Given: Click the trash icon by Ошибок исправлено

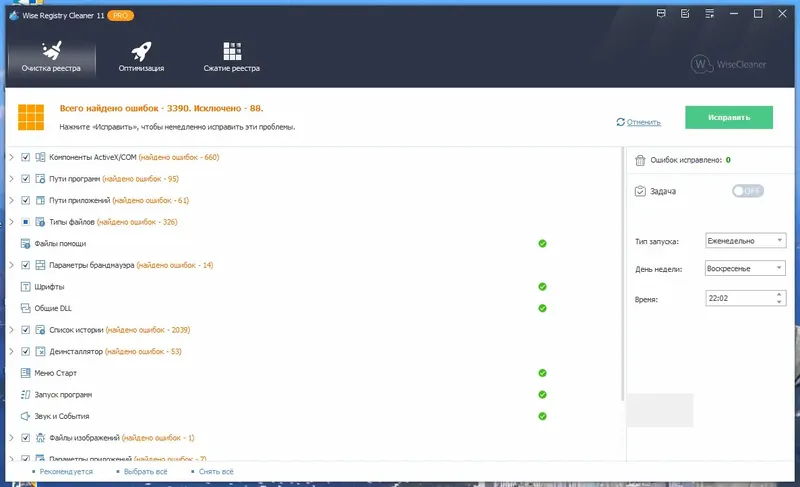Looking at the screenshot, I should point(640,160).
